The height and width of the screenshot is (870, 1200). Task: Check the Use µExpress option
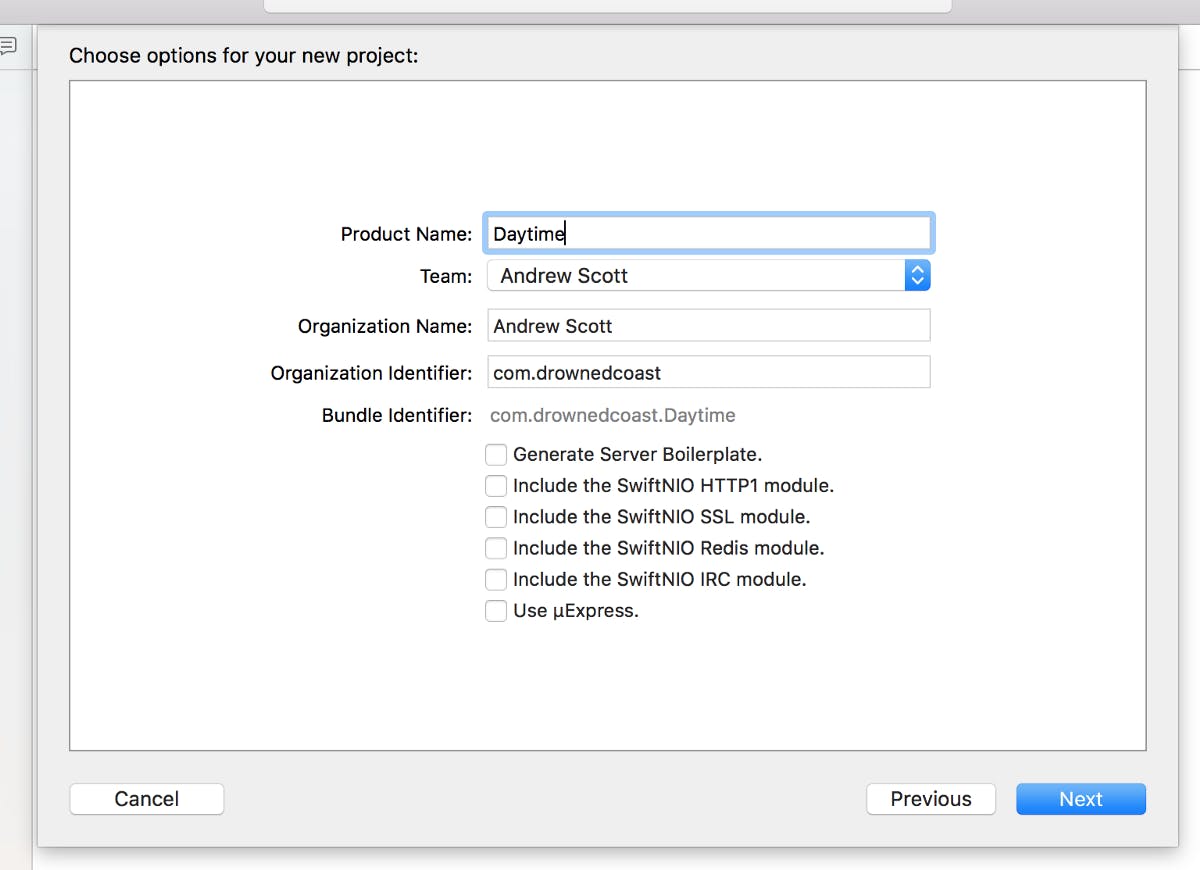[496, 610]
